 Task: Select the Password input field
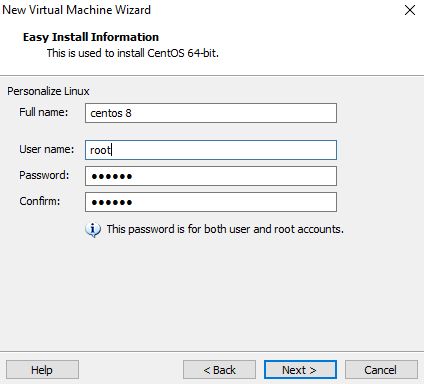click(211, 176)
